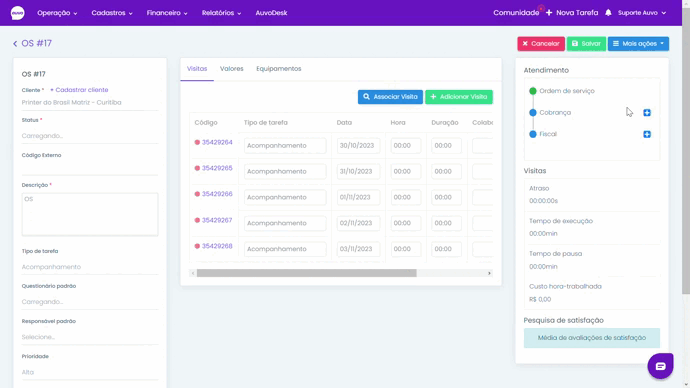Click the right arrow of table scrollbar

pyautogui.click(x=489, y=273)
